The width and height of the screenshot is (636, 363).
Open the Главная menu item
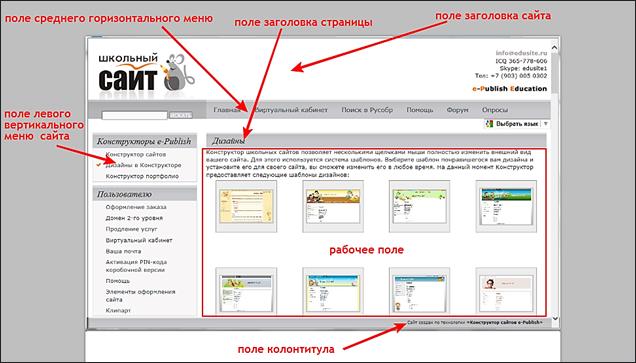[x=227, y=110]
